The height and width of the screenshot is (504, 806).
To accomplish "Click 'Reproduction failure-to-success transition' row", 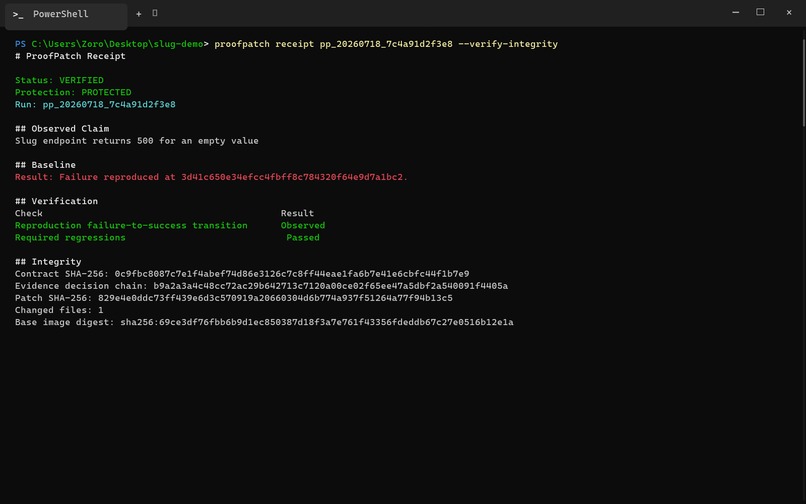I will tap(131, 225).
